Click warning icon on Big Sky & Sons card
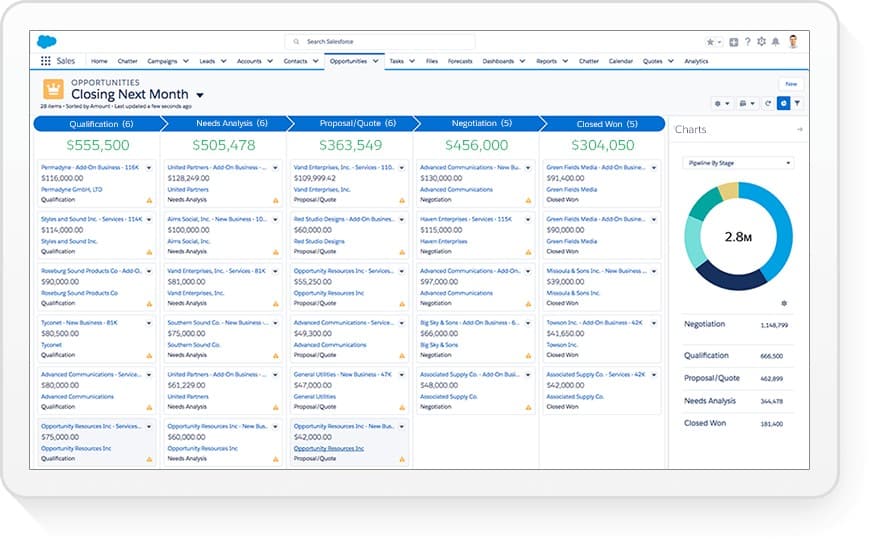Screen dimensions: 876x547 point(528,355)
